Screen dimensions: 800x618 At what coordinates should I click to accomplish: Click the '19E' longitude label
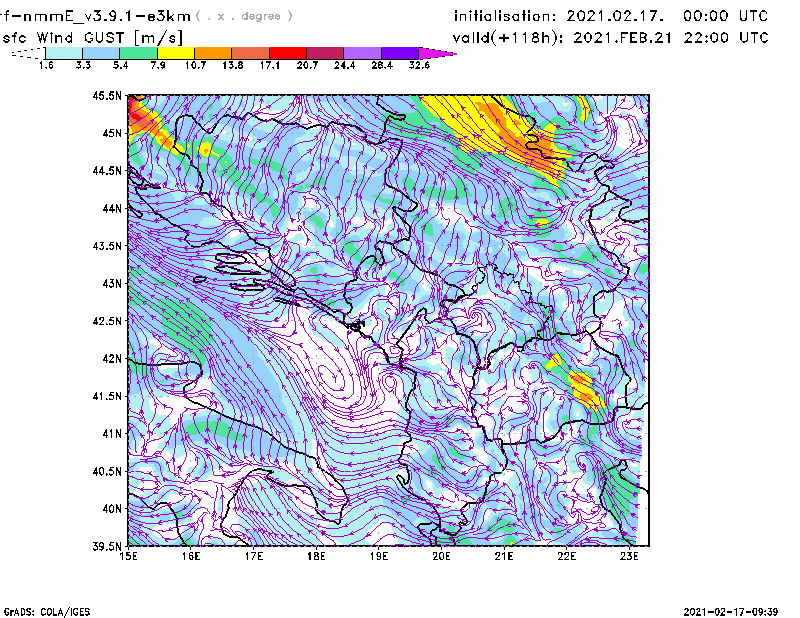tap(379, 556)
